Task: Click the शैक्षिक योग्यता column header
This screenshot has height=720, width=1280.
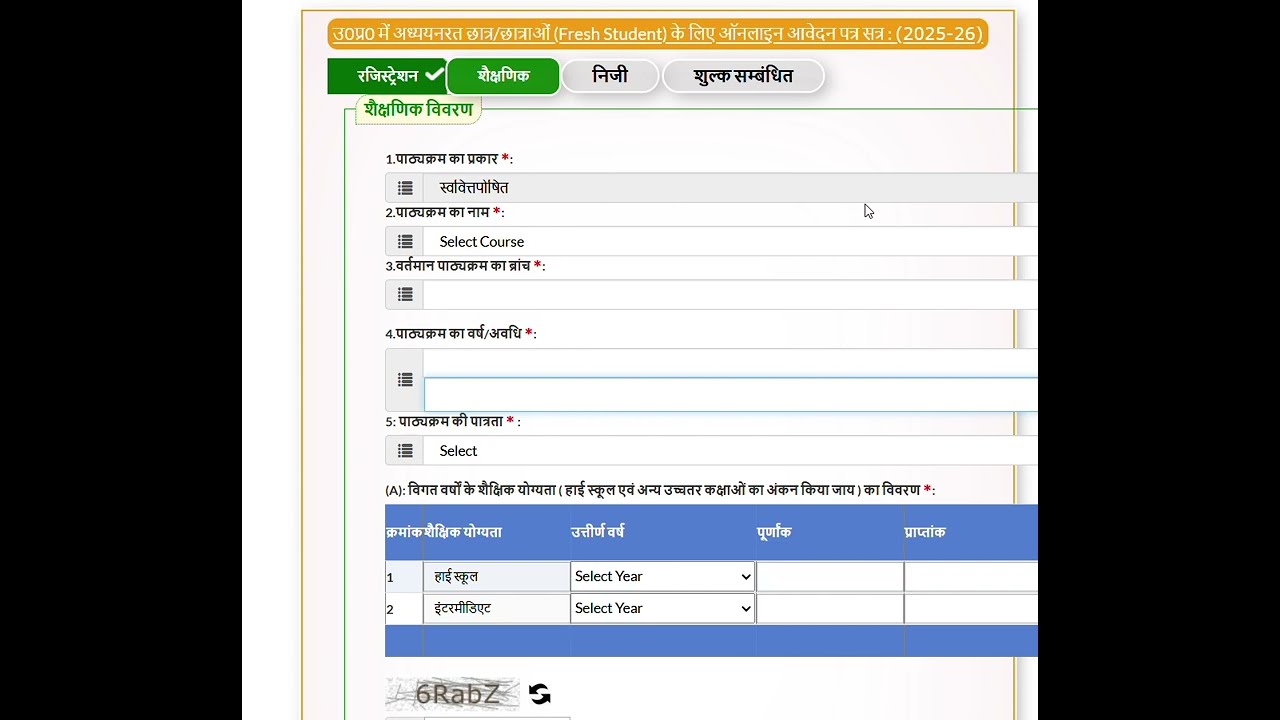Action: click(463, 532)
